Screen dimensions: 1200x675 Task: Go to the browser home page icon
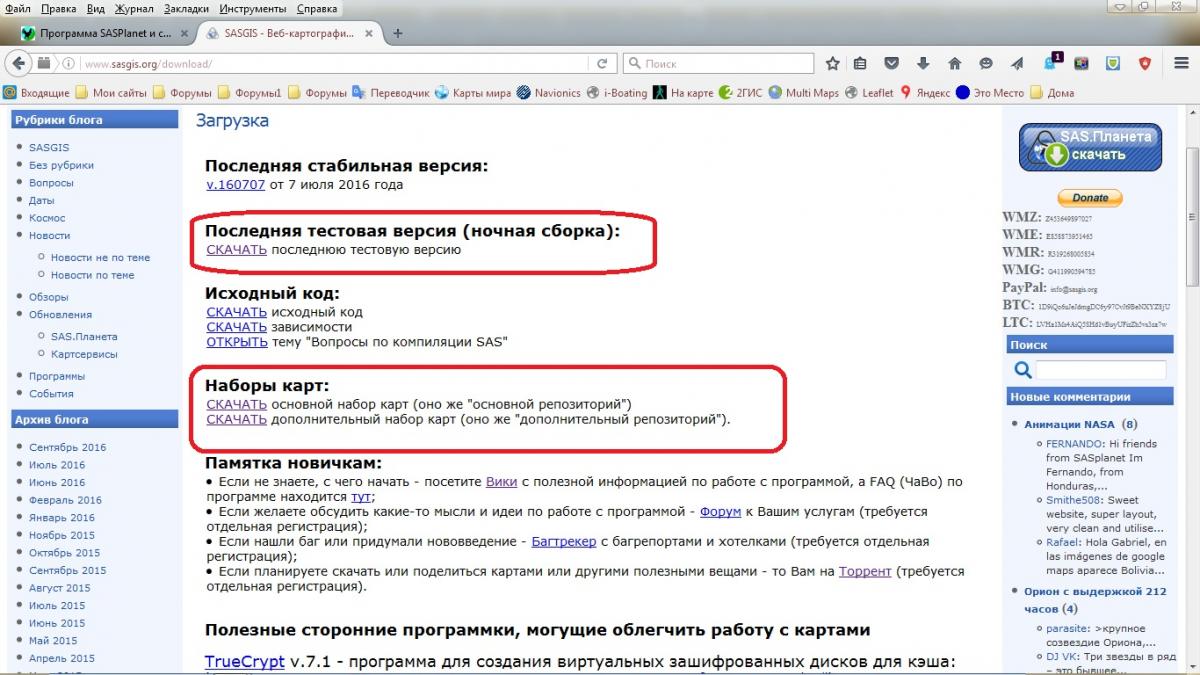955,63
